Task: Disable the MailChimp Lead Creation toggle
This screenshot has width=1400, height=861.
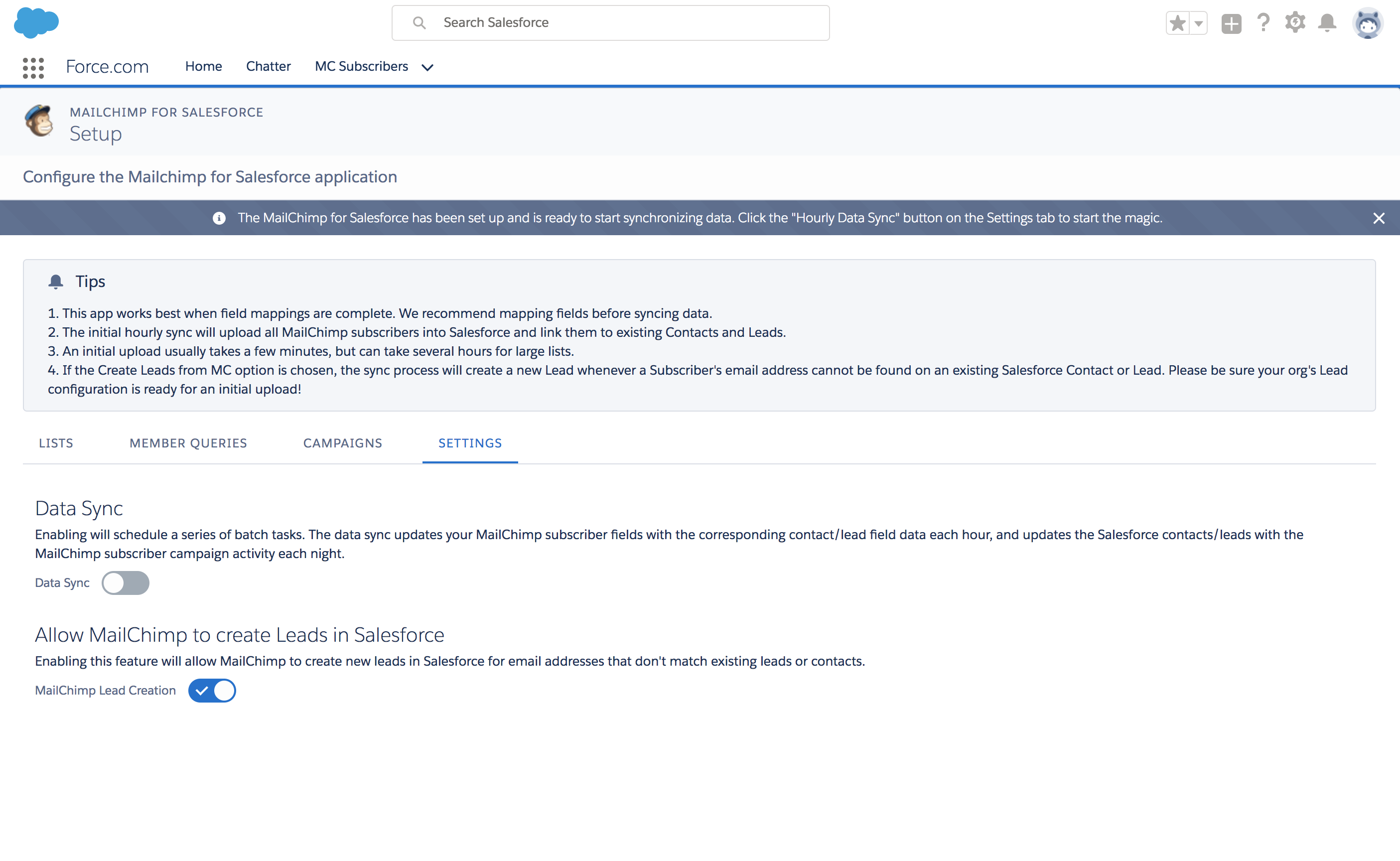Action: [x=212, y=690]
